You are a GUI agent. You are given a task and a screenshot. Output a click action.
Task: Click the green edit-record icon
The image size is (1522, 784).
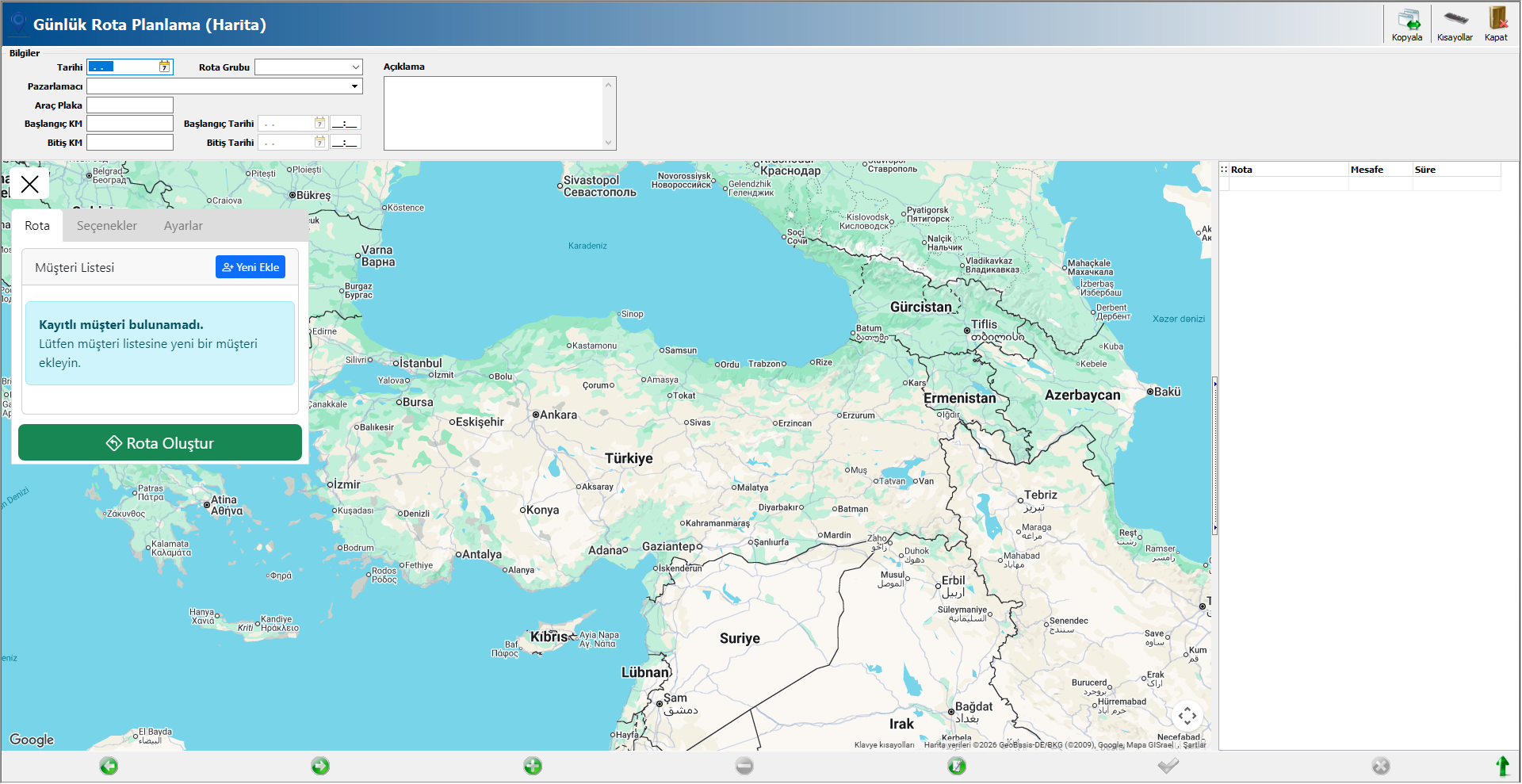[x=957, y=766]
